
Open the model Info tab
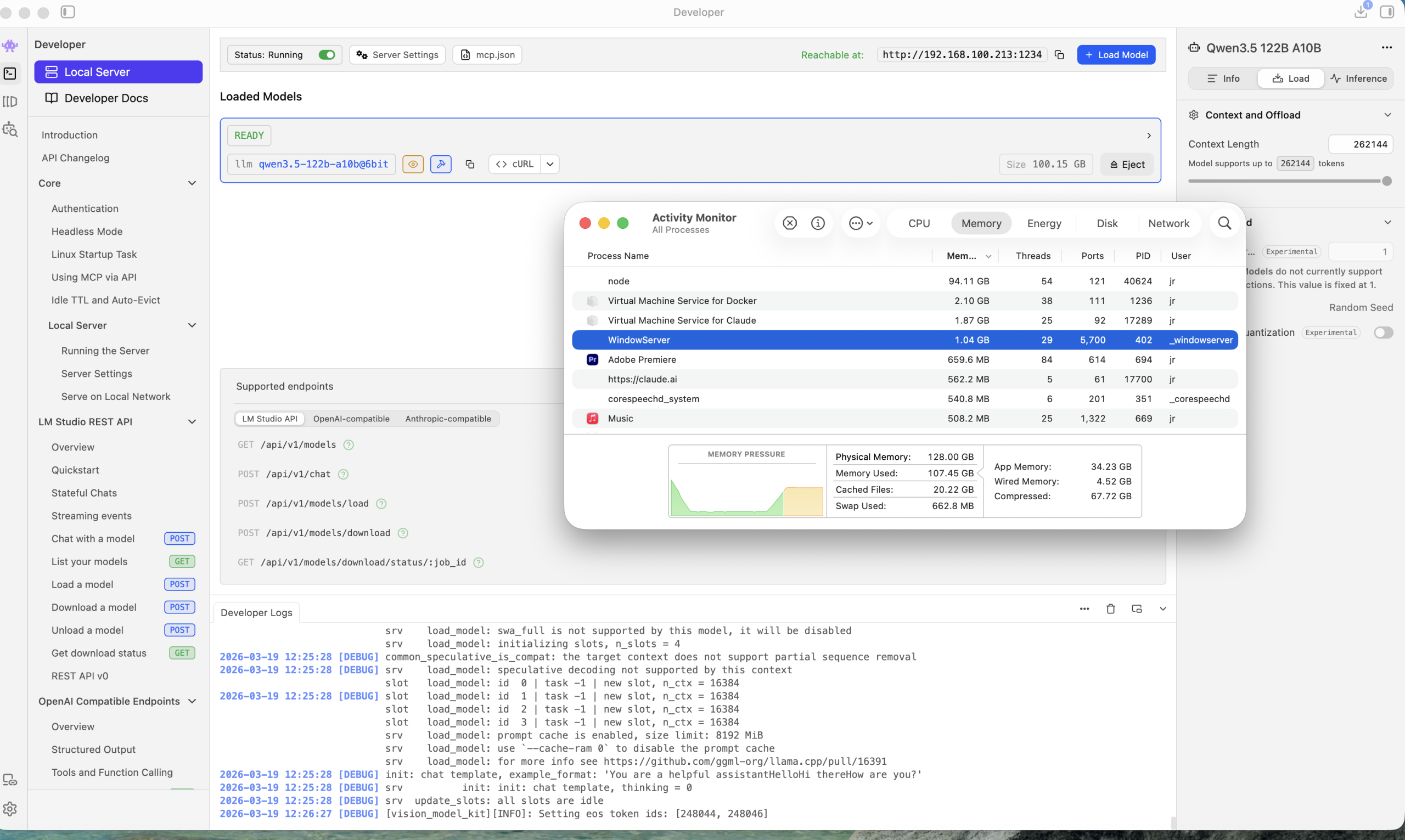point(1223,78)
